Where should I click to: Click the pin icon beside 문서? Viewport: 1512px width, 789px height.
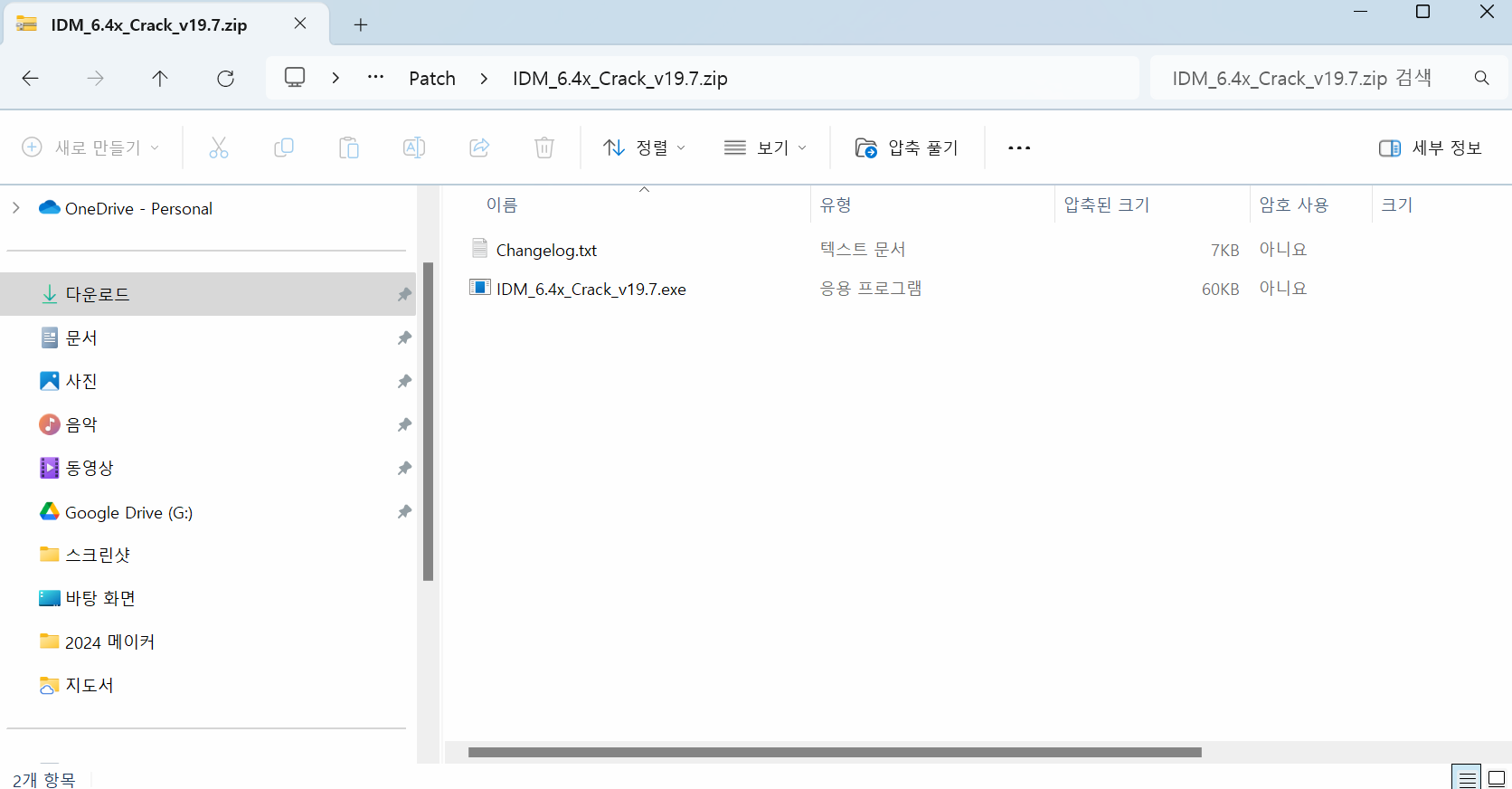404,337
